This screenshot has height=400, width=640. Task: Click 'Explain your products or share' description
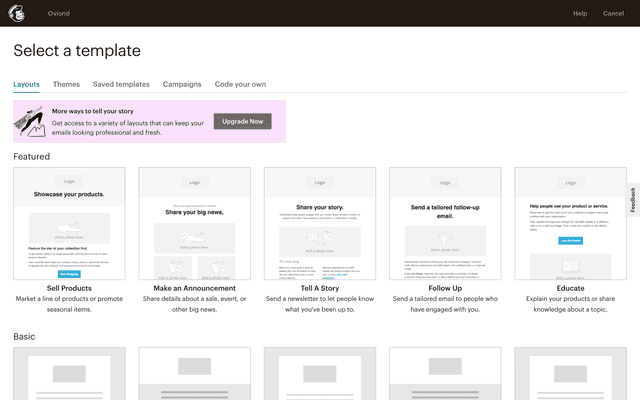pos(571,304)
